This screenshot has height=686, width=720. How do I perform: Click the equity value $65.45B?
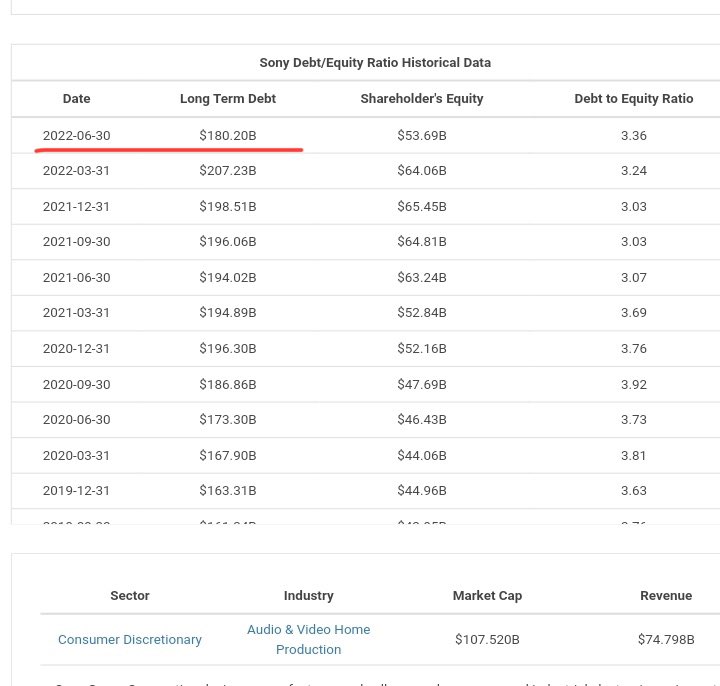[422, 207]
